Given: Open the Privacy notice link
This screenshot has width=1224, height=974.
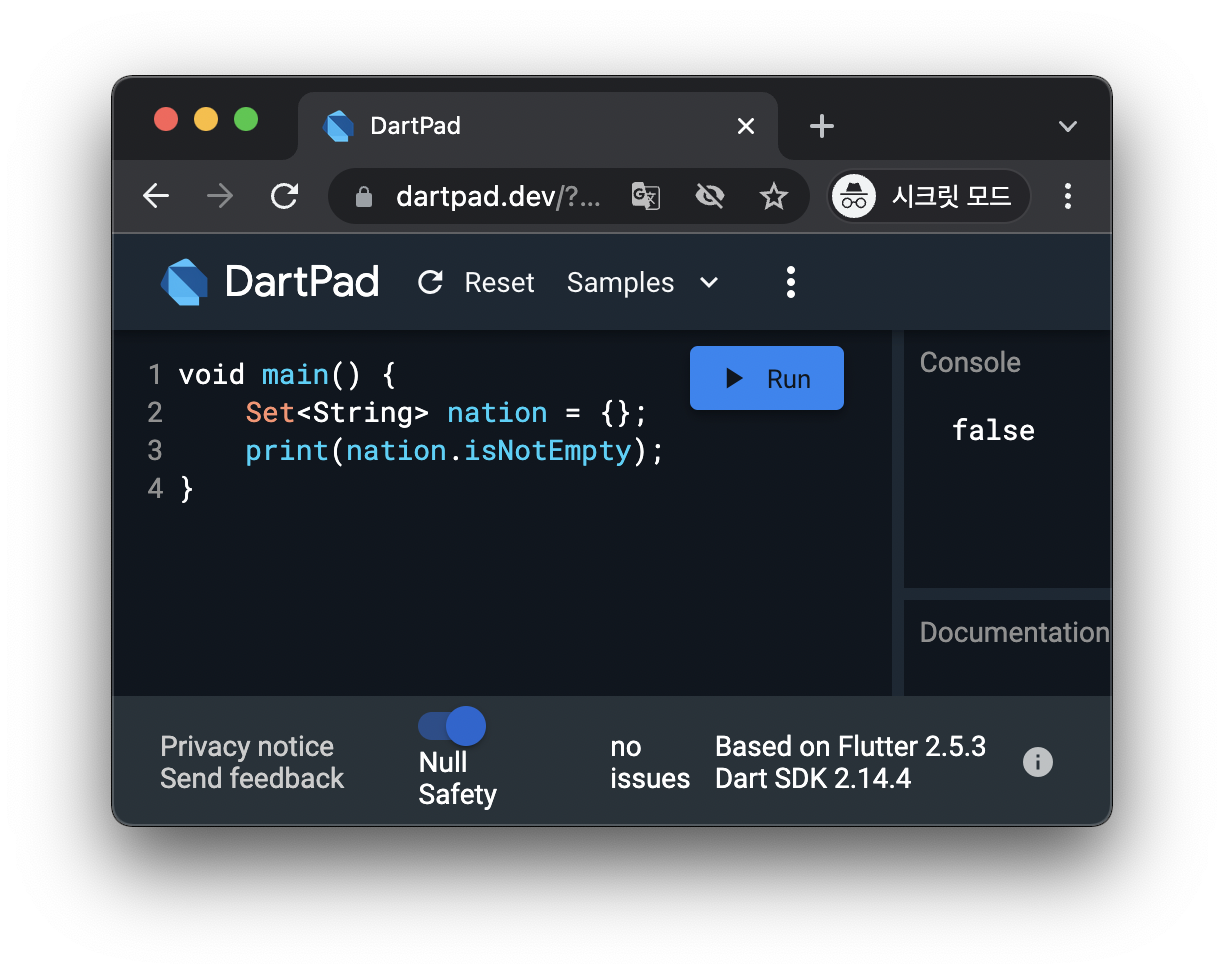Looking at the screenshot, I should [x=247, y=747].
